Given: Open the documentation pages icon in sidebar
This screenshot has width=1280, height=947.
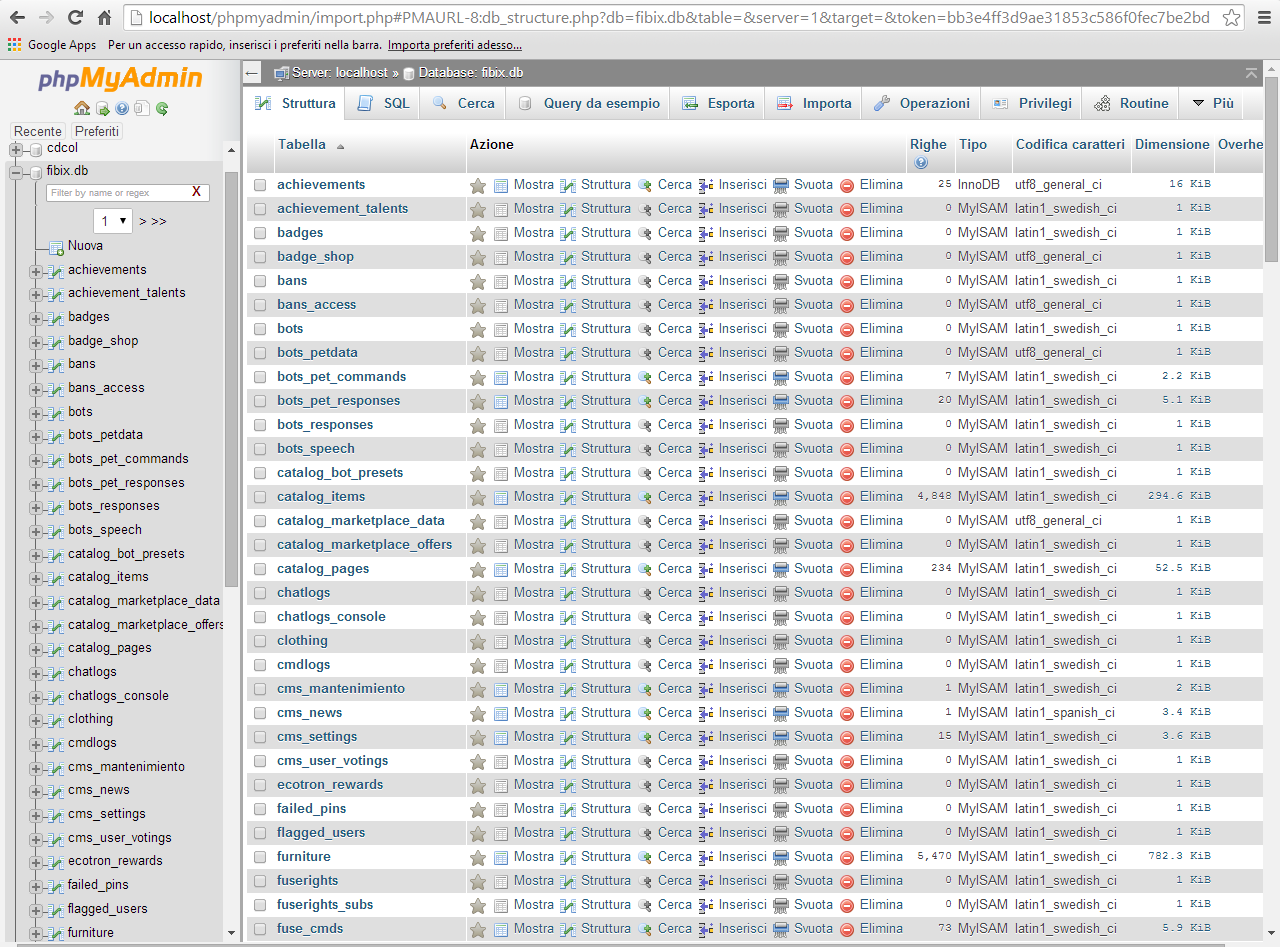Looking at the screenshot, I should point(141,108).
